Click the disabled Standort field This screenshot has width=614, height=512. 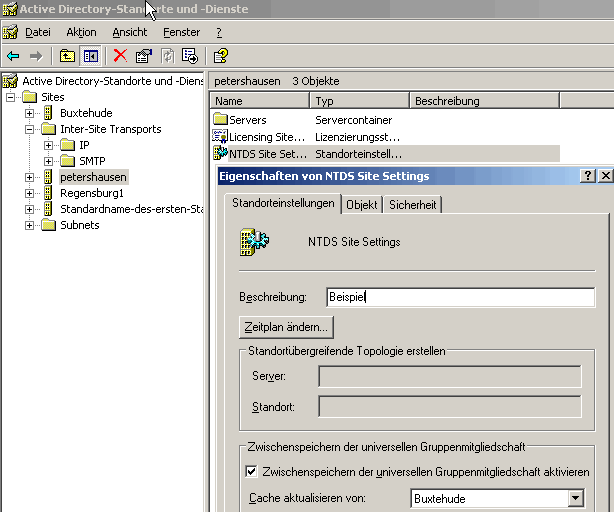click(450, 407)
